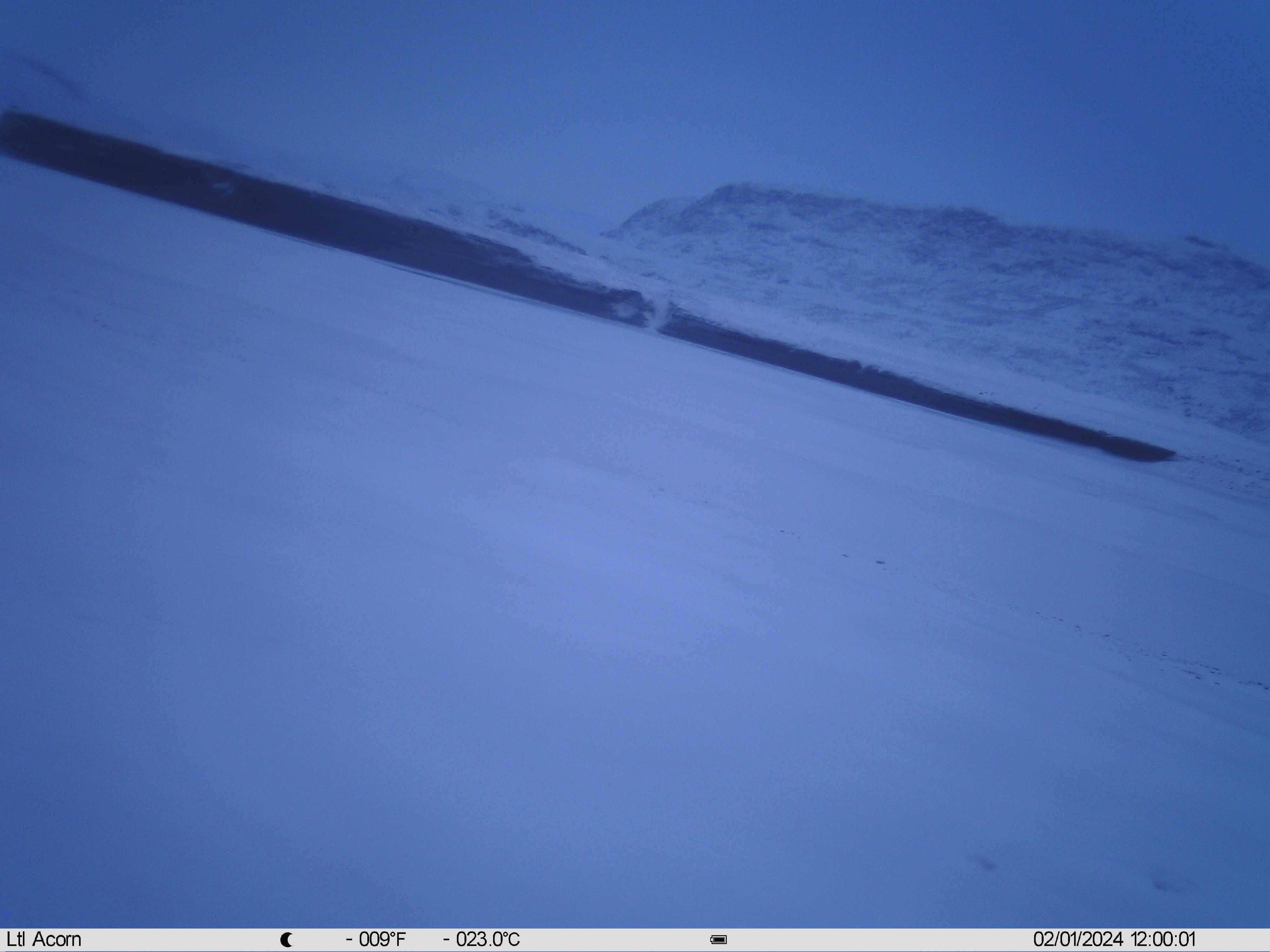
Task: Click the battery level icon
Action: point(719,940)
